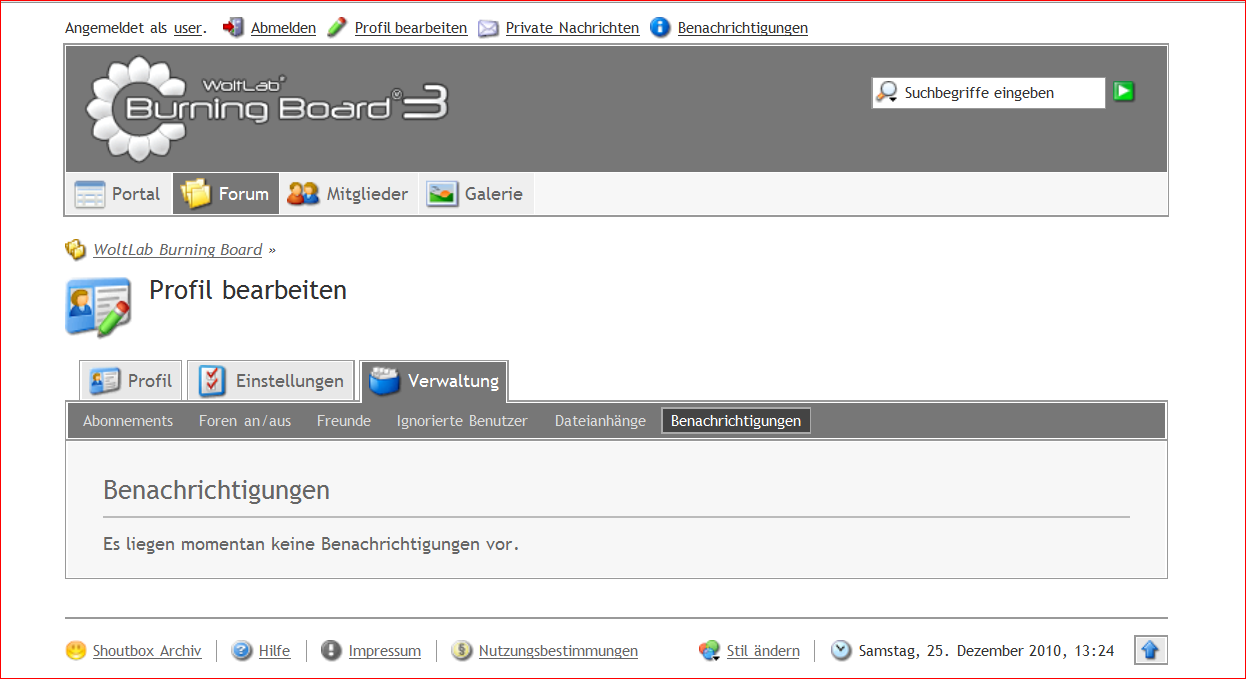
Task: Follow the WoltLab Burning Board breadcrumb link
Action: pos(177,250)
